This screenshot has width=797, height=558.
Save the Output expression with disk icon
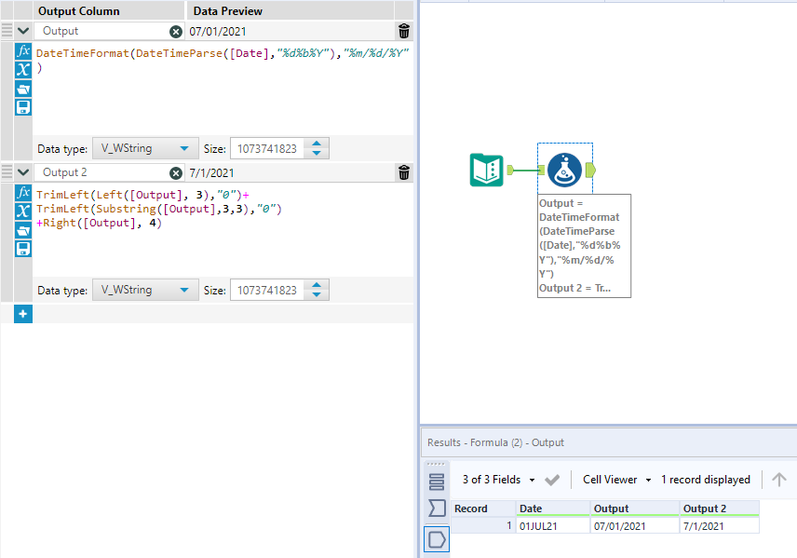(x=23, y=107)
